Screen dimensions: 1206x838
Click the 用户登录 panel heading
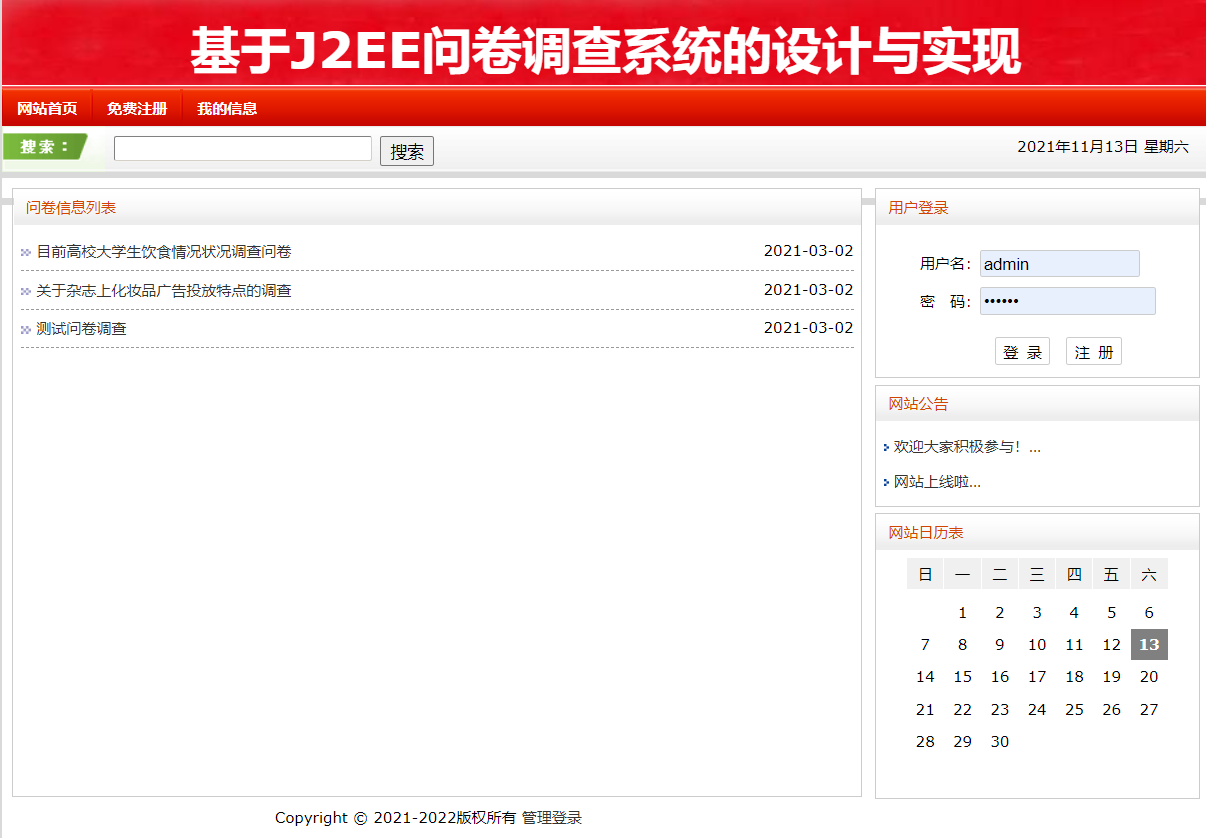pyautogui.click(x=918, y=208)
